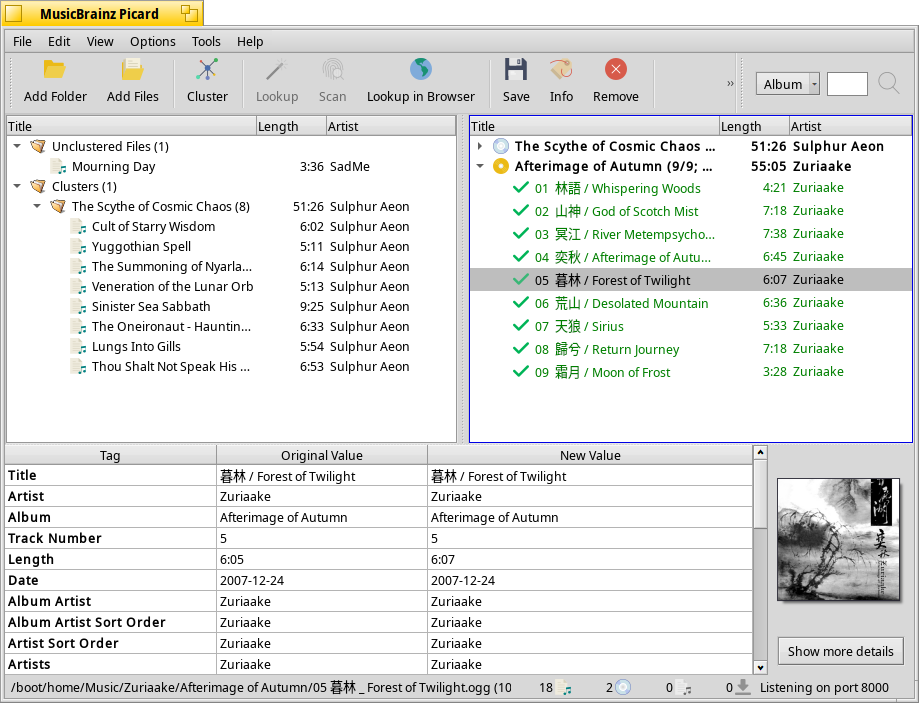This screenshot has height=703, width=919.
Task: Select Yuggothian Spell in the cluster
Action: [231, 247]
